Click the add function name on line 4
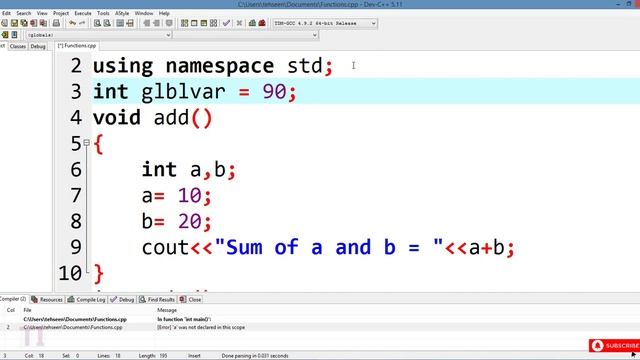This screenshot has height=360, width=640. tap(171, 118)
